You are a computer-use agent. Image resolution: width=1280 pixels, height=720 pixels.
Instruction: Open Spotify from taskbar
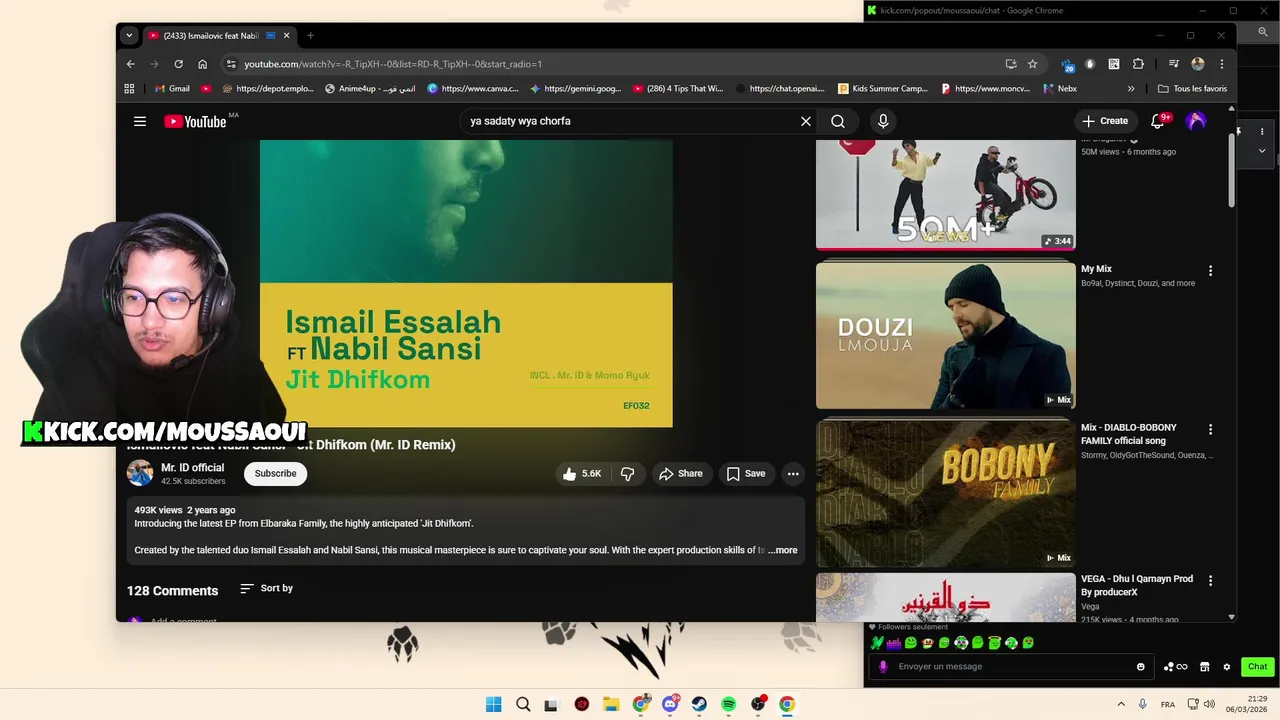728,704
